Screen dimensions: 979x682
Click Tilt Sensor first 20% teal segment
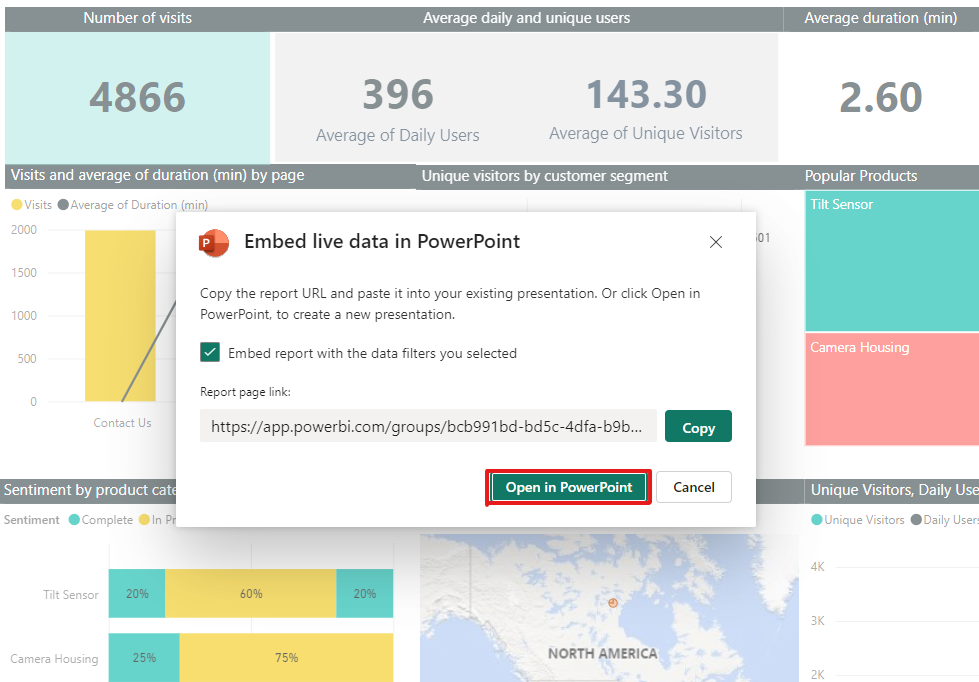(137, 593)
